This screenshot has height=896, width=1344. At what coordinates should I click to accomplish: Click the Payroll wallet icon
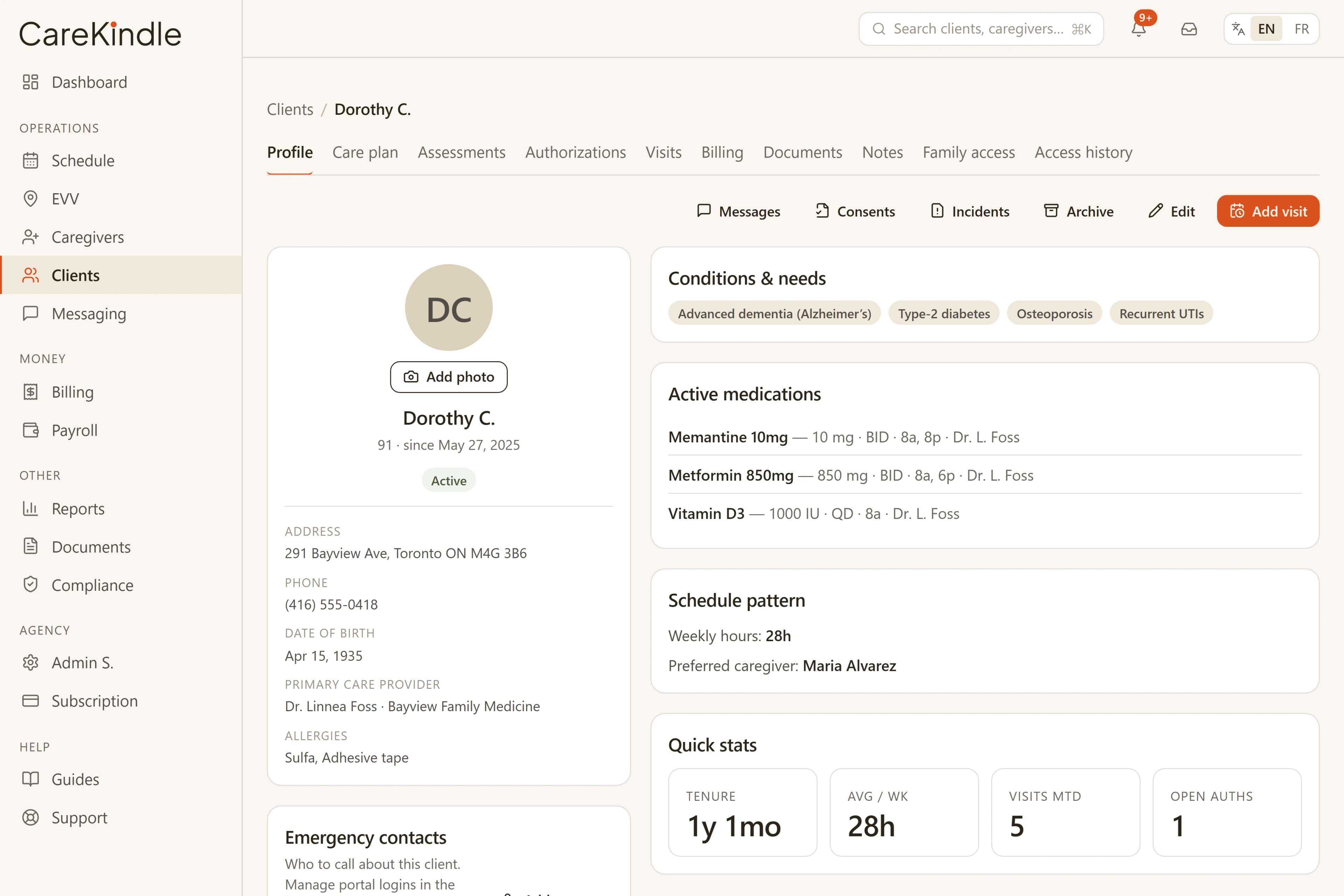click(x=30, y=430)
